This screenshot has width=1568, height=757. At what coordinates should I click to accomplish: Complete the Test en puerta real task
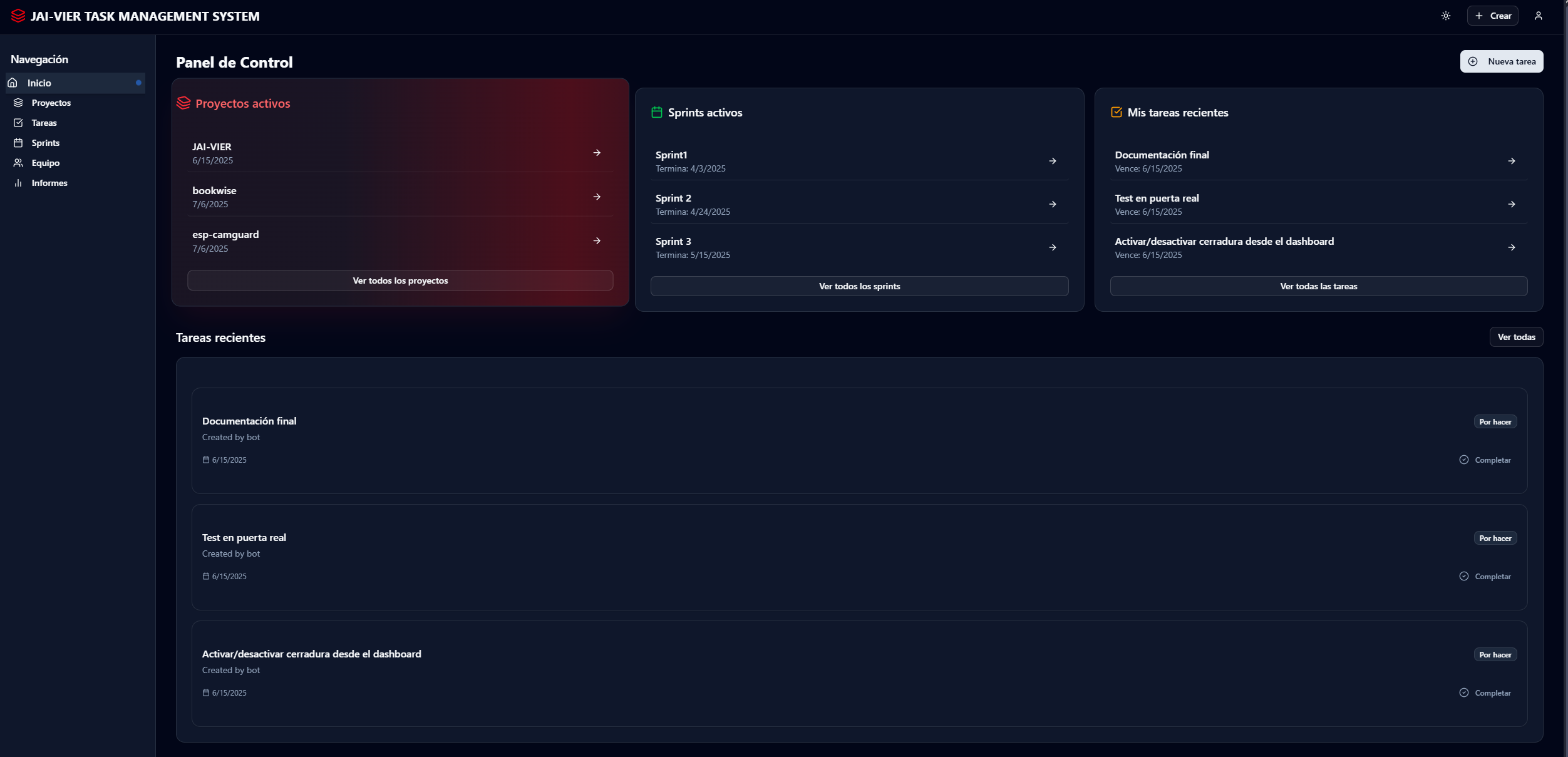click(1485, 576)
